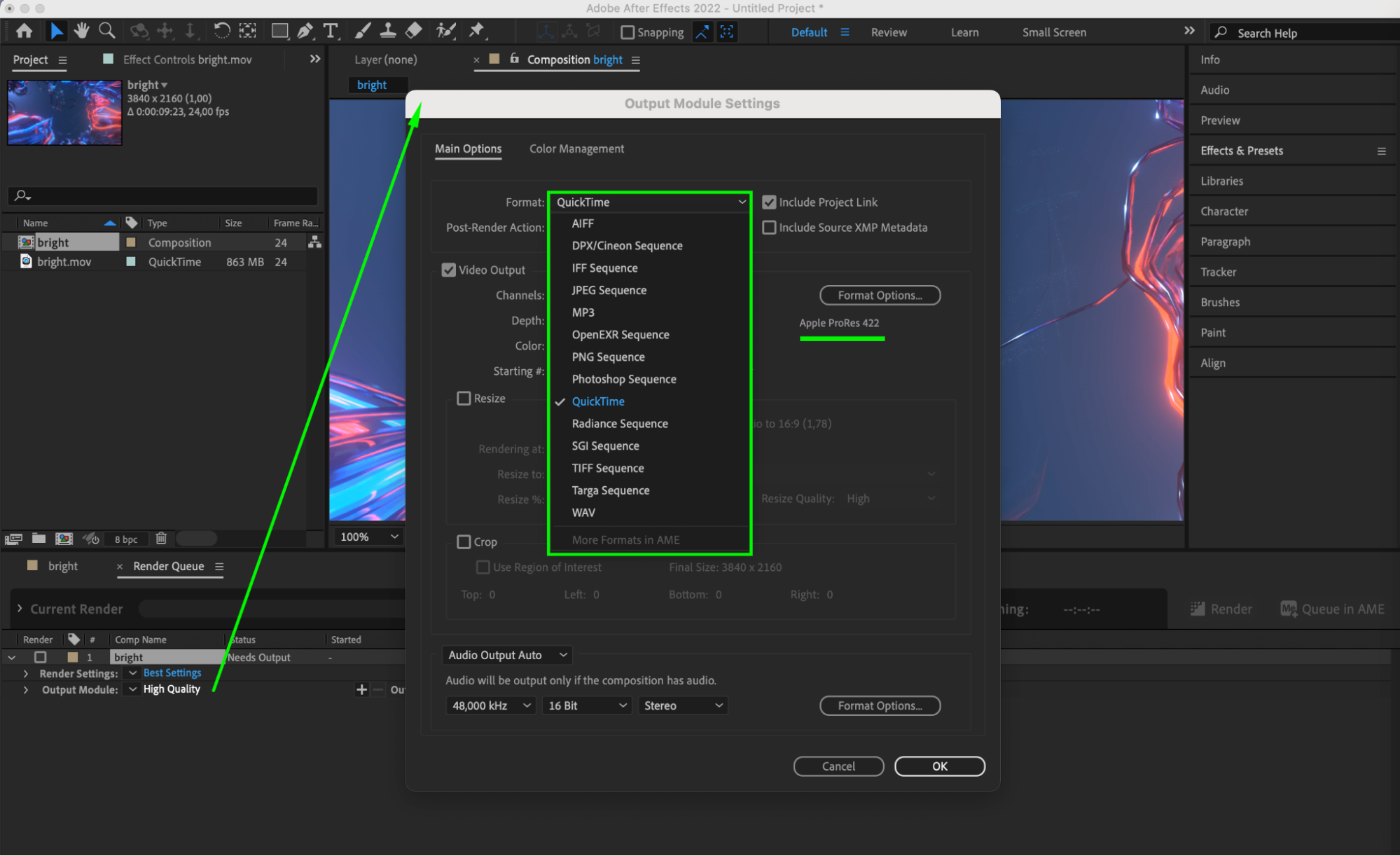The width and height of the screenshot is (1400, 856).
Task: Click the Home icon in toolbar
Action: (x=24, y=31)
